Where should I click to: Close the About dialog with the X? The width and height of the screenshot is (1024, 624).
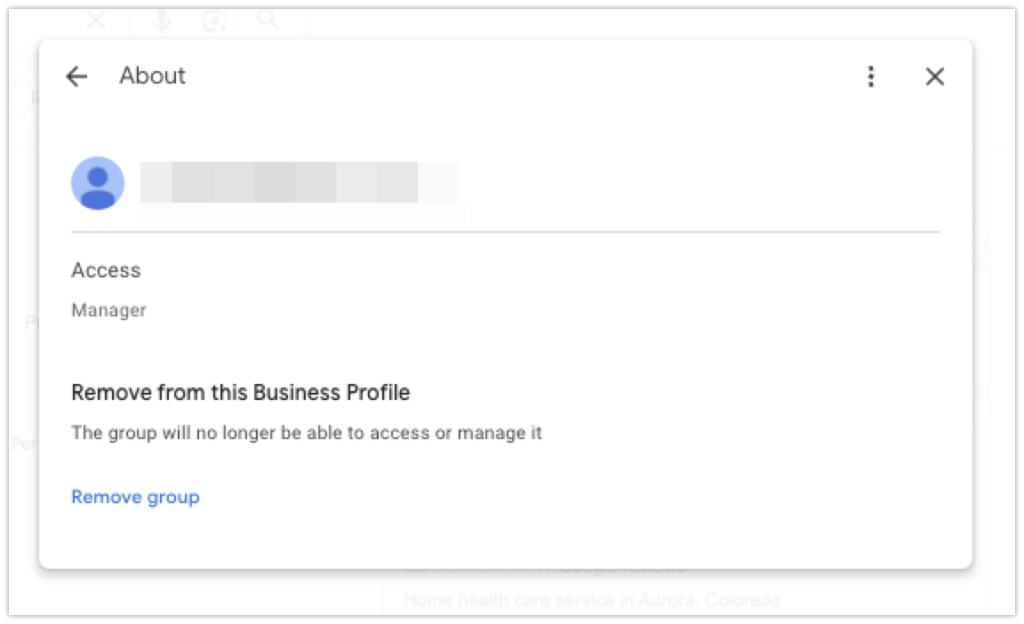click(935, 76)
